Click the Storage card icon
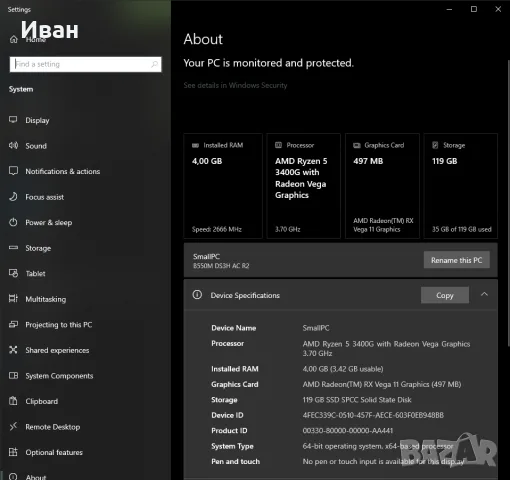 click(435, 145)
